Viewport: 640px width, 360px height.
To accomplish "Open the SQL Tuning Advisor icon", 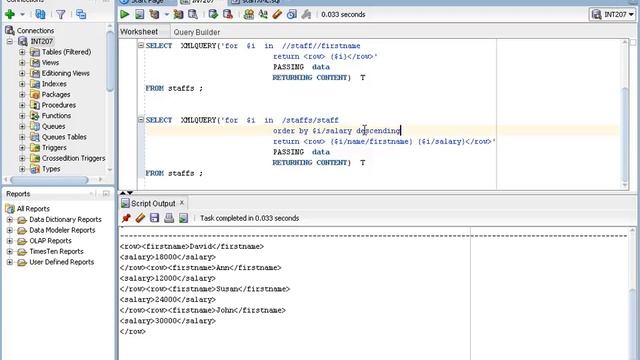I will tap(193, 14).
